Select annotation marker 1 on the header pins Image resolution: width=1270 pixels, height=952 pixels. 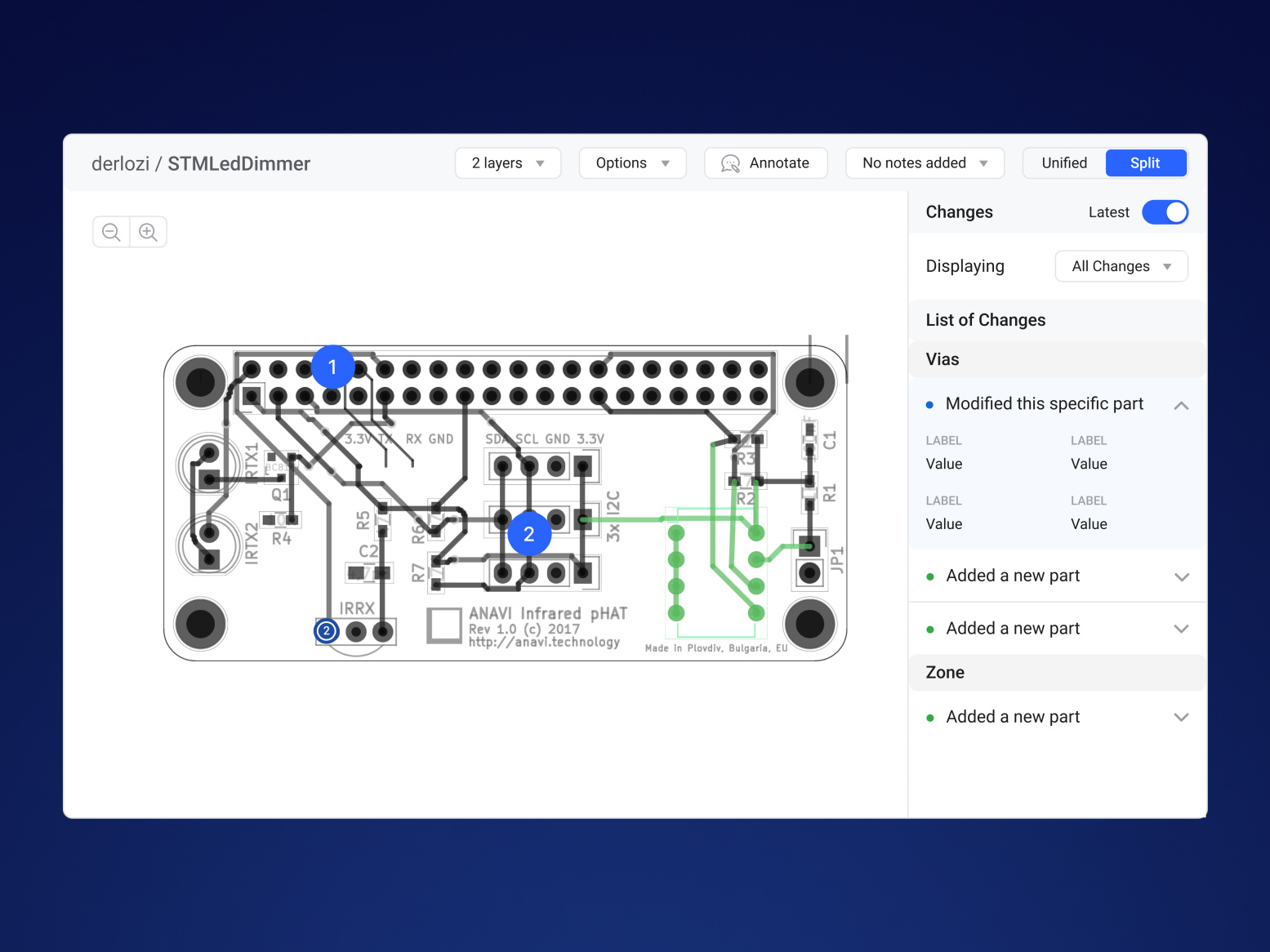click(332, 367)
